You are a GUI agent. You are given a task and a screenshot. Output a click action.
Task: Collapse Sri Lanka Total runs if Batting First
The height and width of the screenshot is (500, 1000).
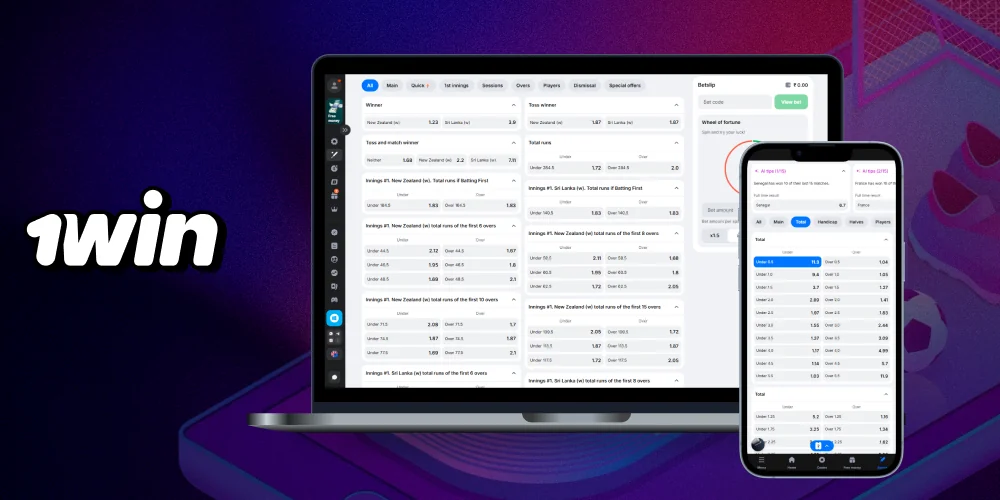tap(676, 188)
